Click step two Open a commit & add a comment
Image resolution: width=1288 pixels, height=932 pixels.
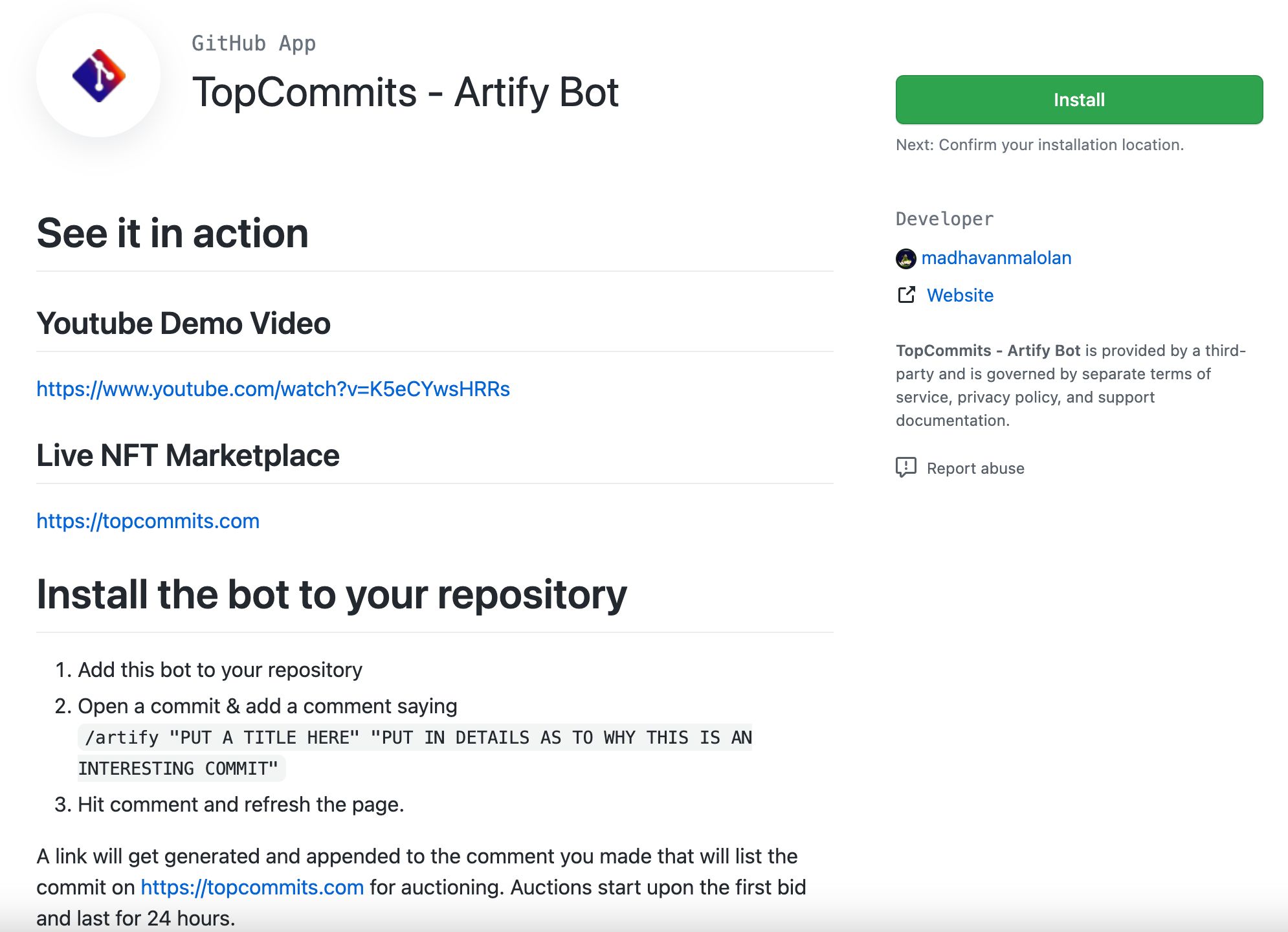tap(267, 706)
